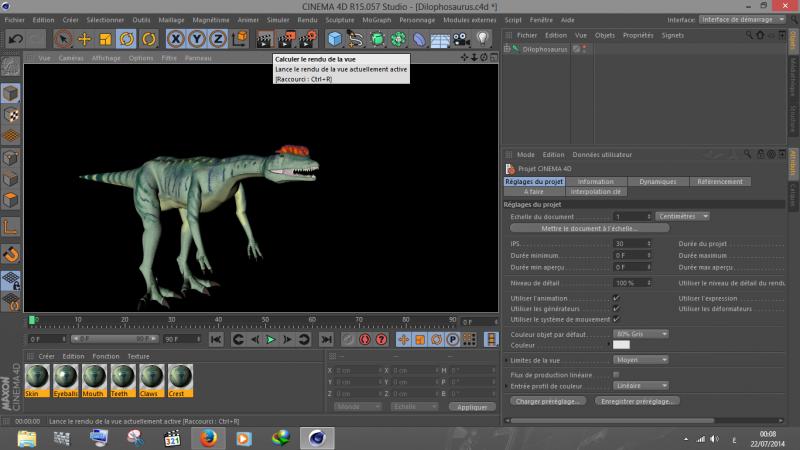Open the render settings clapper icon
Image resolution: width=800 pixels, height=450 pixels.
(x=308, y=39)
